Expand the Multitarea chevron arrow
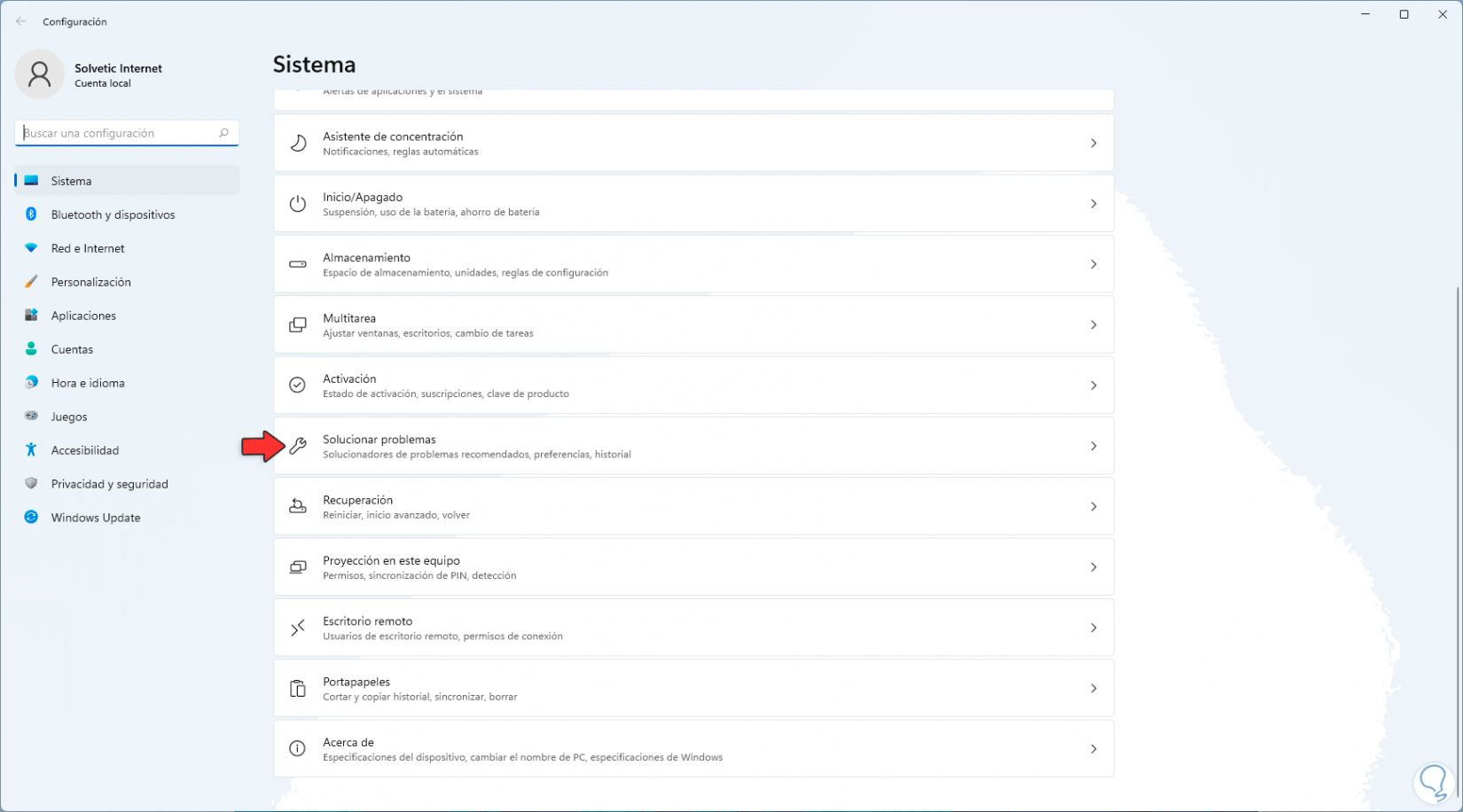The image size is (1463, 812). point(1093,325)
